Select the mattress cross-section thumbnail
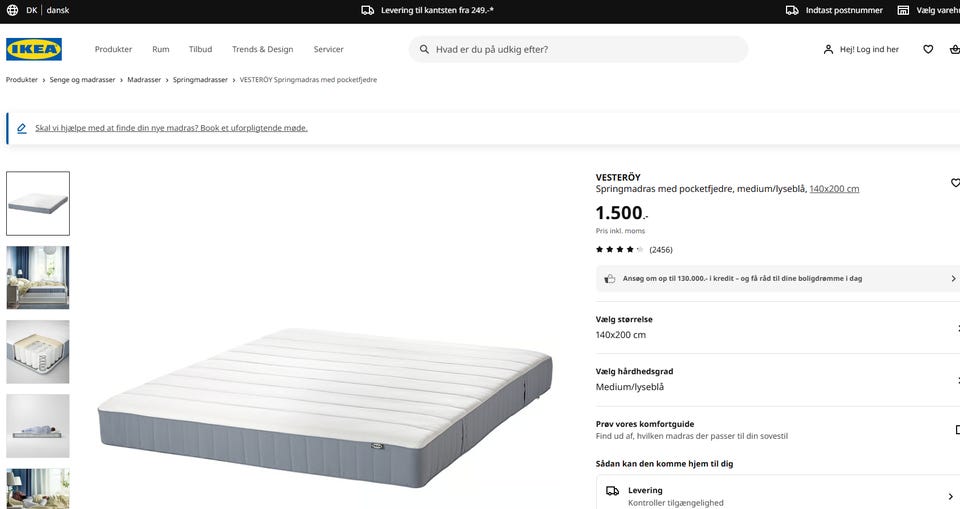 [x=38, y=351]
